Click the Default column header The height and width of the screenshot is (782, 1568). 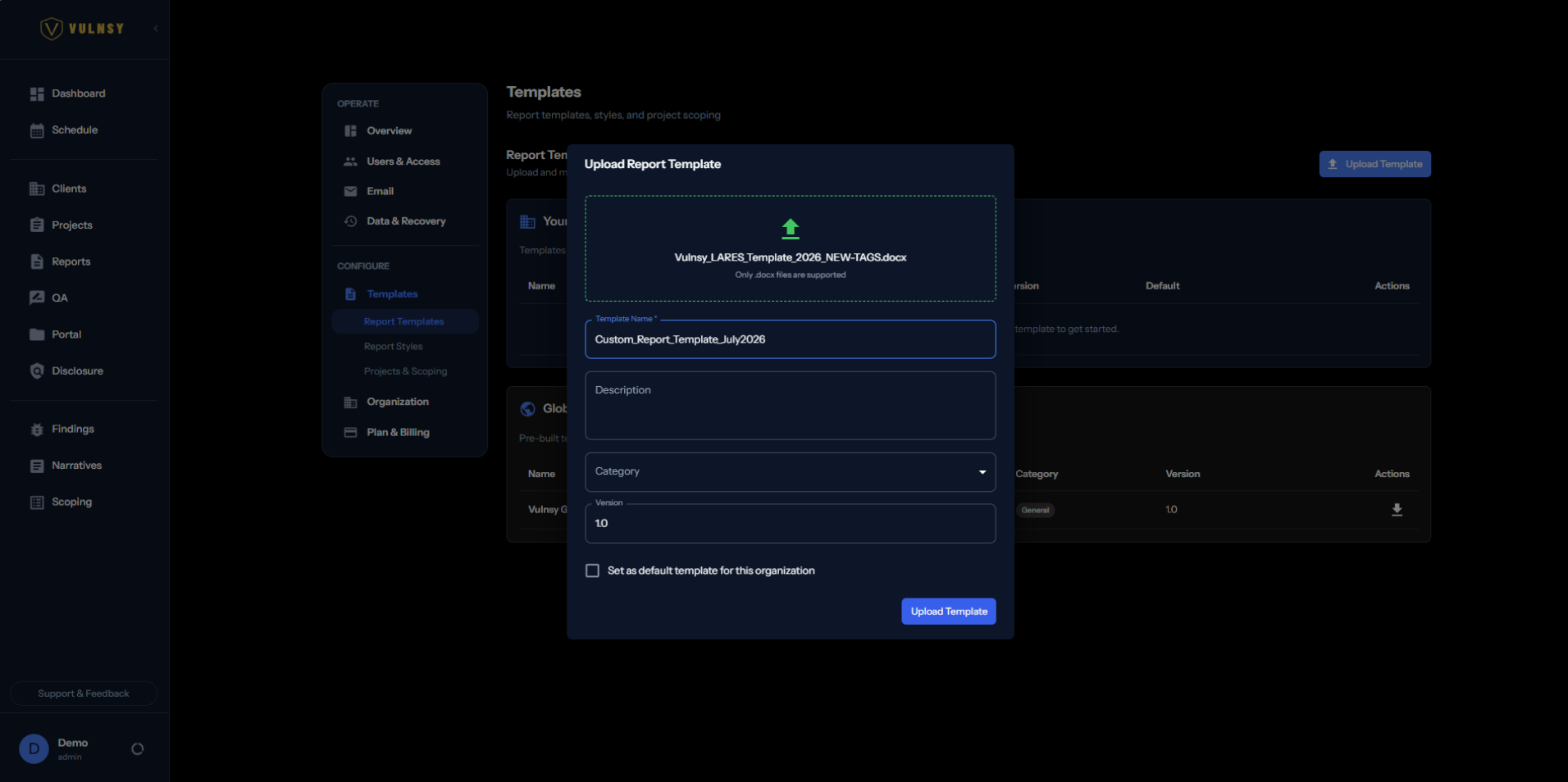point(1162,286)
